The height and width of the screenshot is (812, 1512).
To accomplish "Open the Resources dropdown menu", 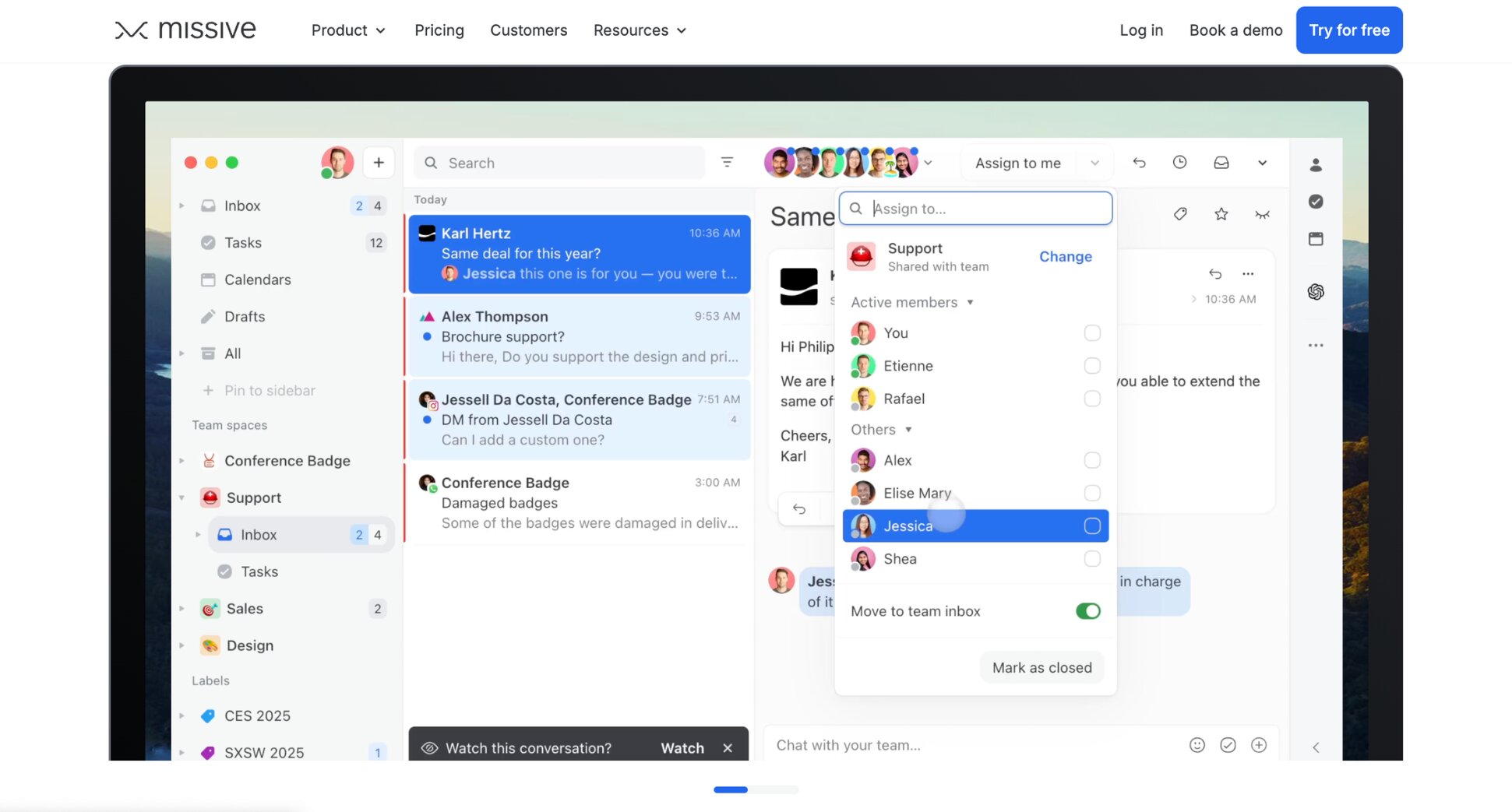I will pyautogui.click(x=640, y=30).
